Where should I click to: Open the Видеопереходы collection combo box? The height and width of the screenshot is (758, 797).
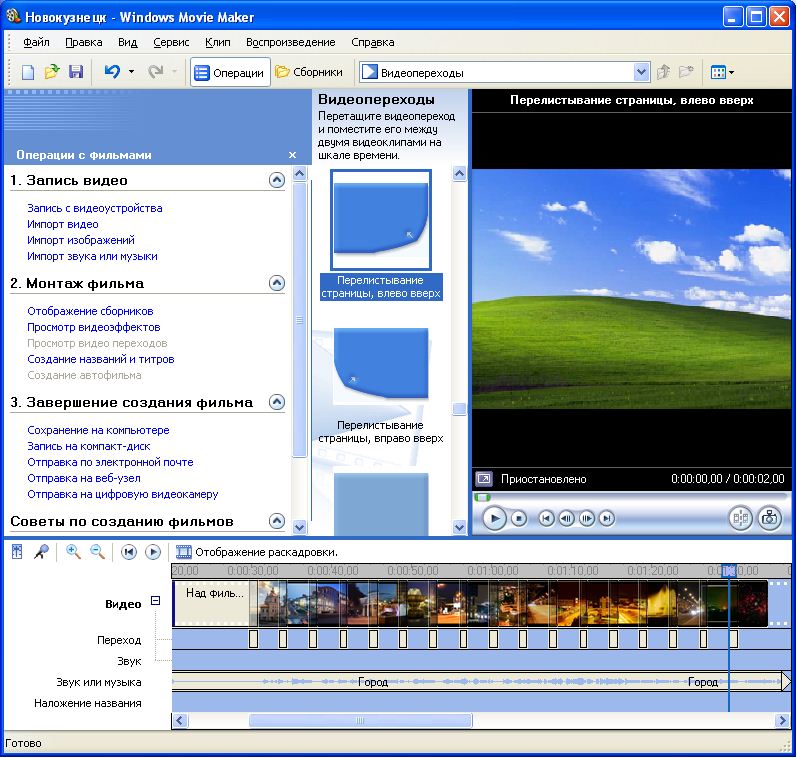(504, 73)
